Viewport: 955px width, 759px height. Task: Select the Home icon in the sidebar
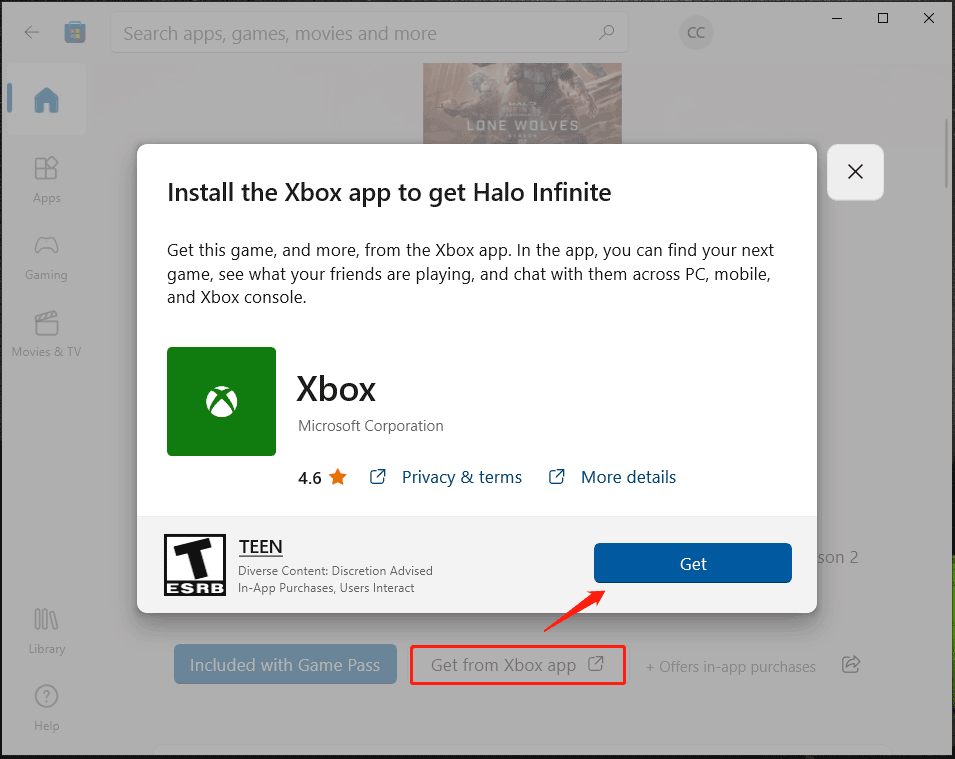(x=45, y=98)
